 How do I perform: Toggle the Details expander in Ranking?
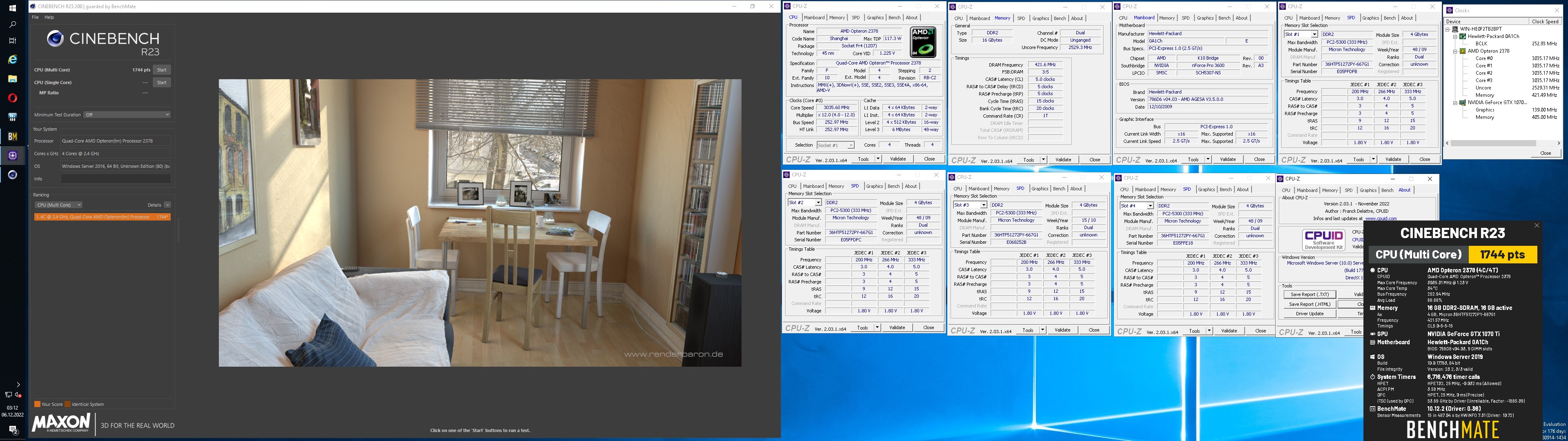tap(167, 205)
